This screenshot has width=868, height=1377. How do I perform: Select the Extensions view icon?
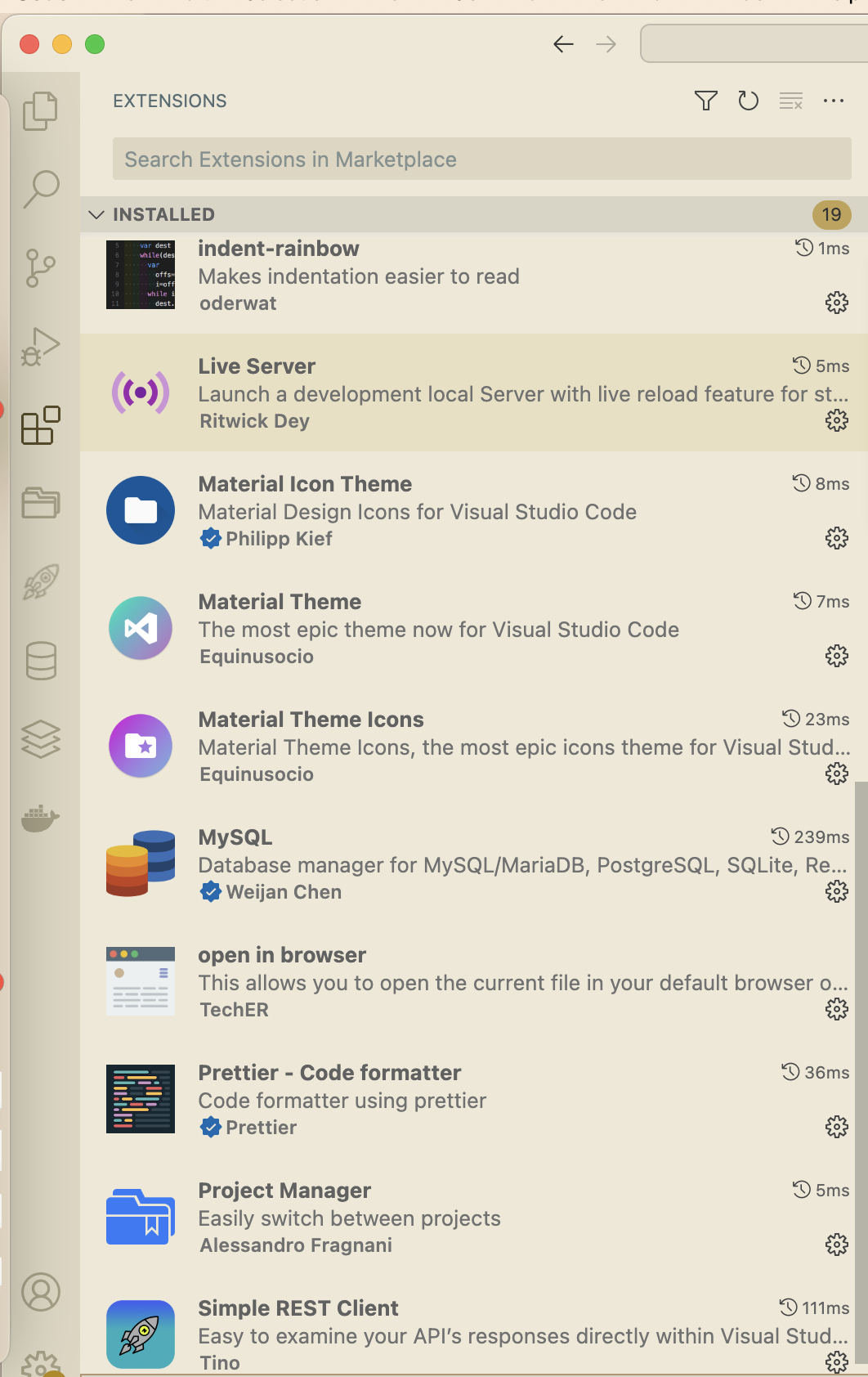pyautogui.click(x=41, y=425)
